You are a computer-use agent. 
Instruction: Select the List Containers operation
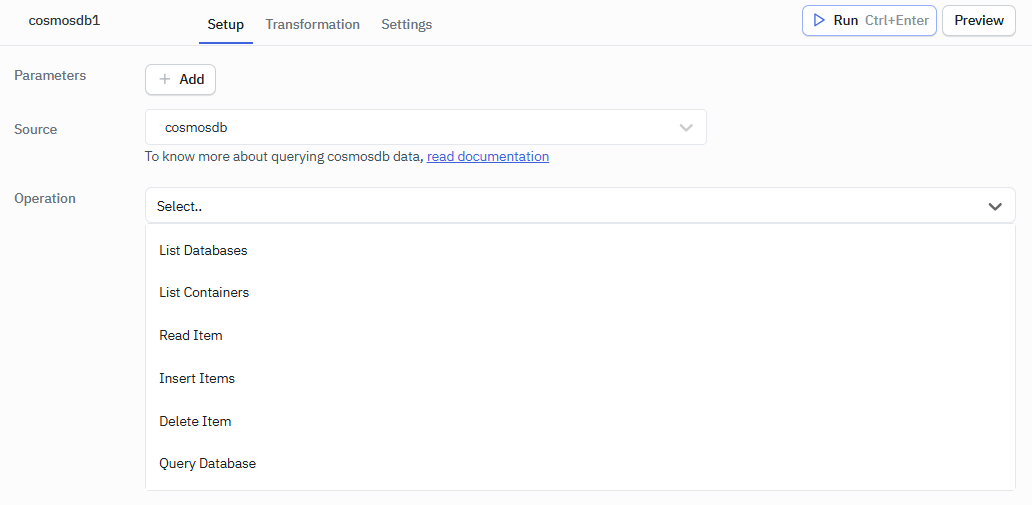point(204,293)
